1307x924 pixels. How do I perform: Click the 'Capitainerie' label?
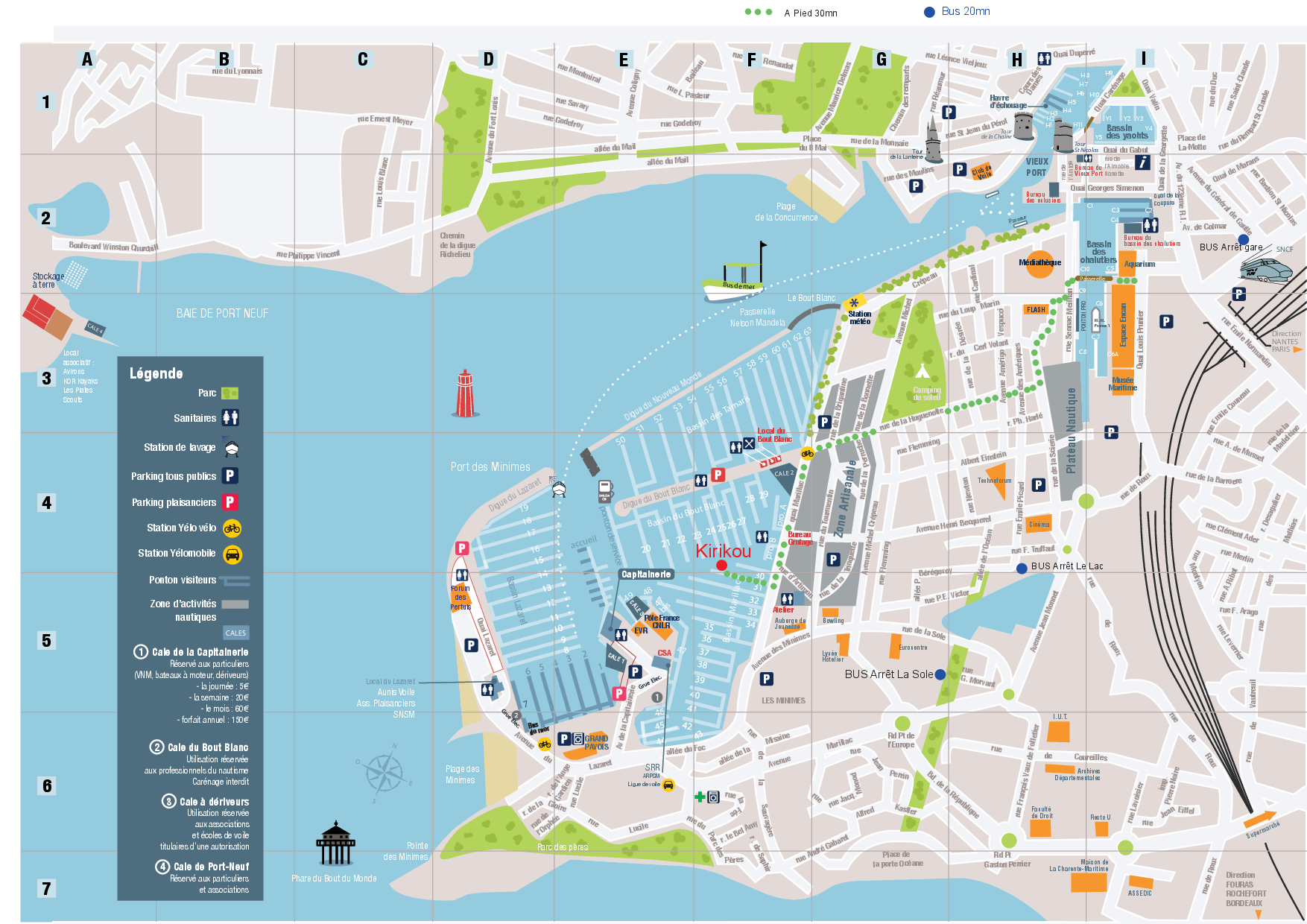point(647,575)
